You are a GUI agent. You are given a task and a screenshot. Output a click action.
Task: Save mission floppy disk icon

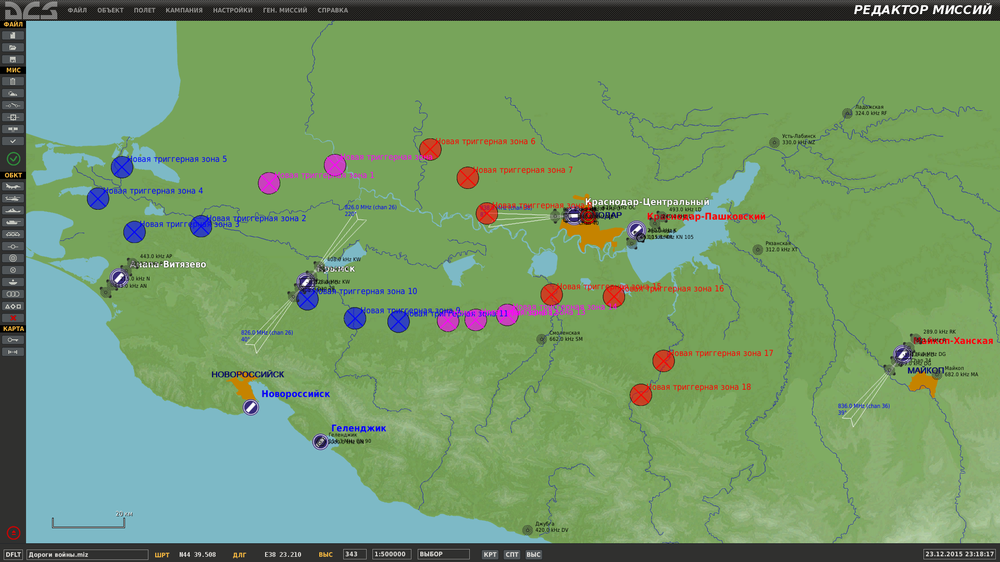13,59
